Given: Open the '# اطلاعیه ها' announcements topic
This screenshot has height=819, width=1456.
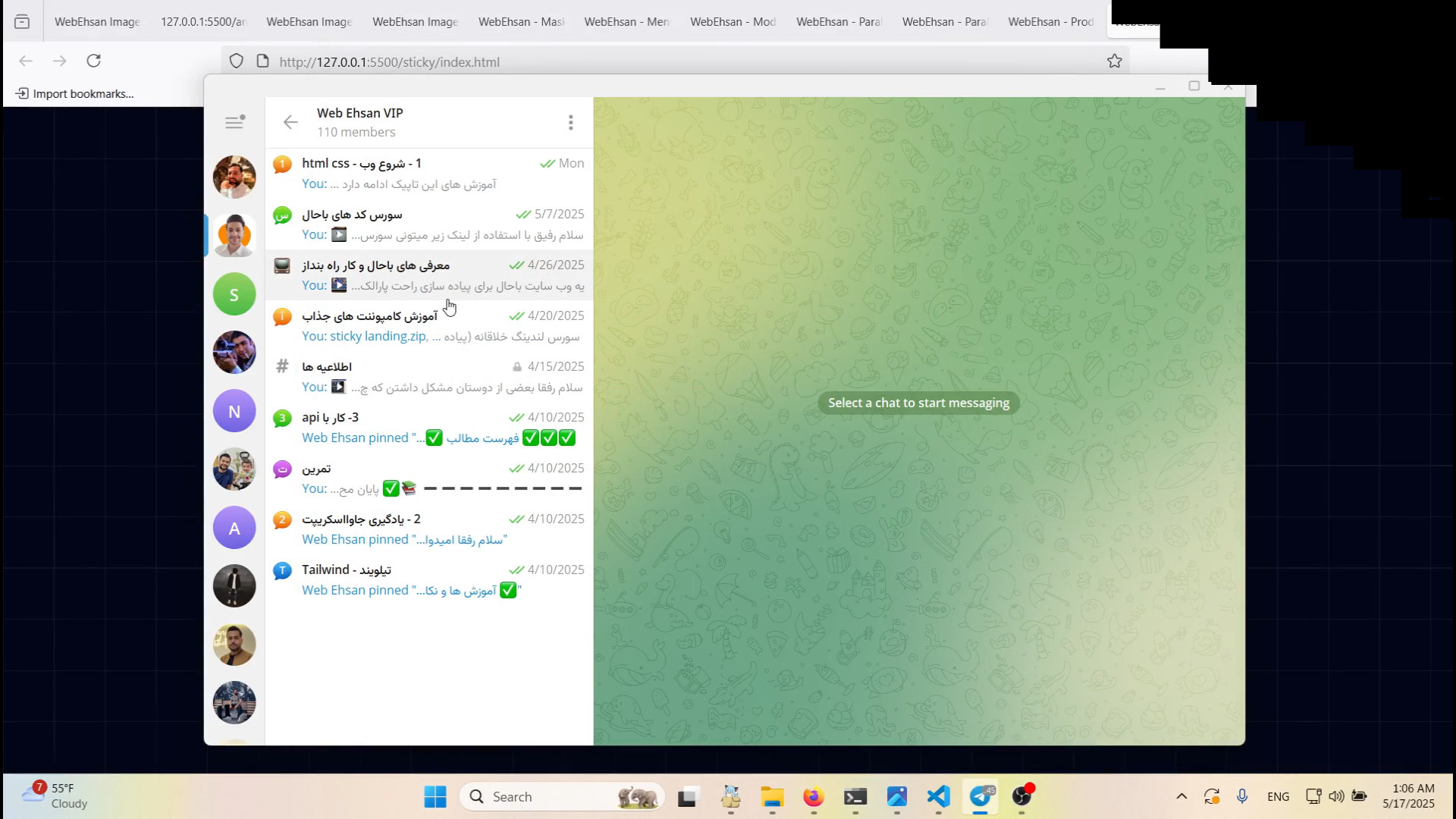Looking at the screenshot, I should tap(429, 376).
